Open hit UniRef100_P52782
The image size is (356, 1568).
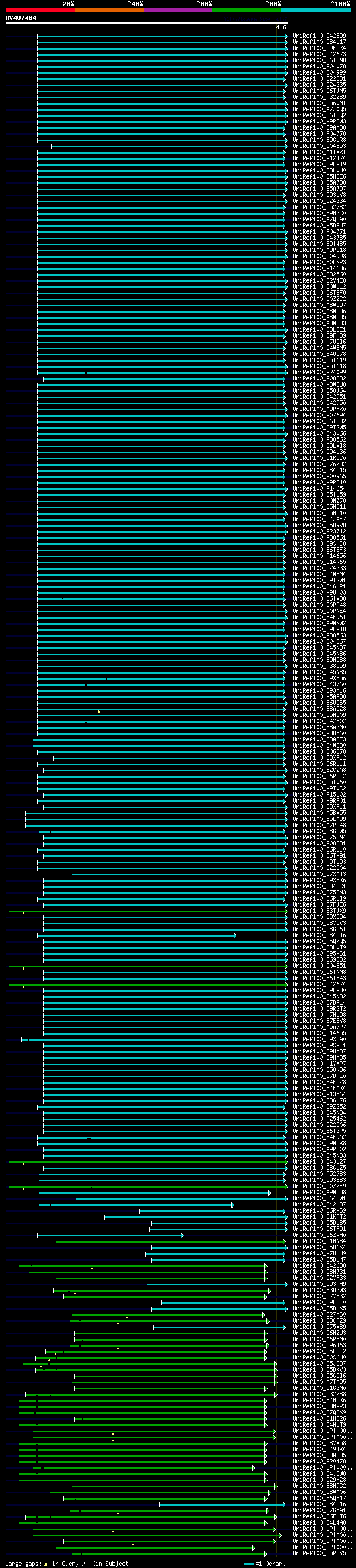click(x=319, y=207)
